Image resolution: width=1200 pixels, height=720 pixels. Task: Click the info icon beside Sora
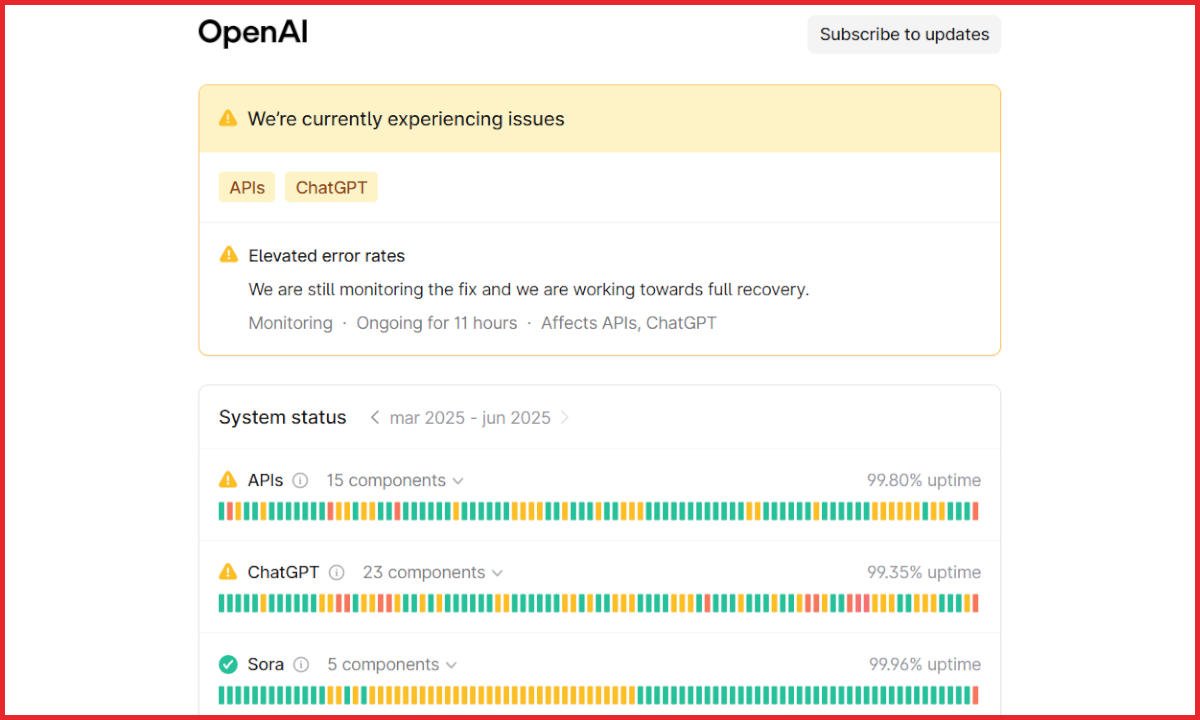[x=301, y=664]
